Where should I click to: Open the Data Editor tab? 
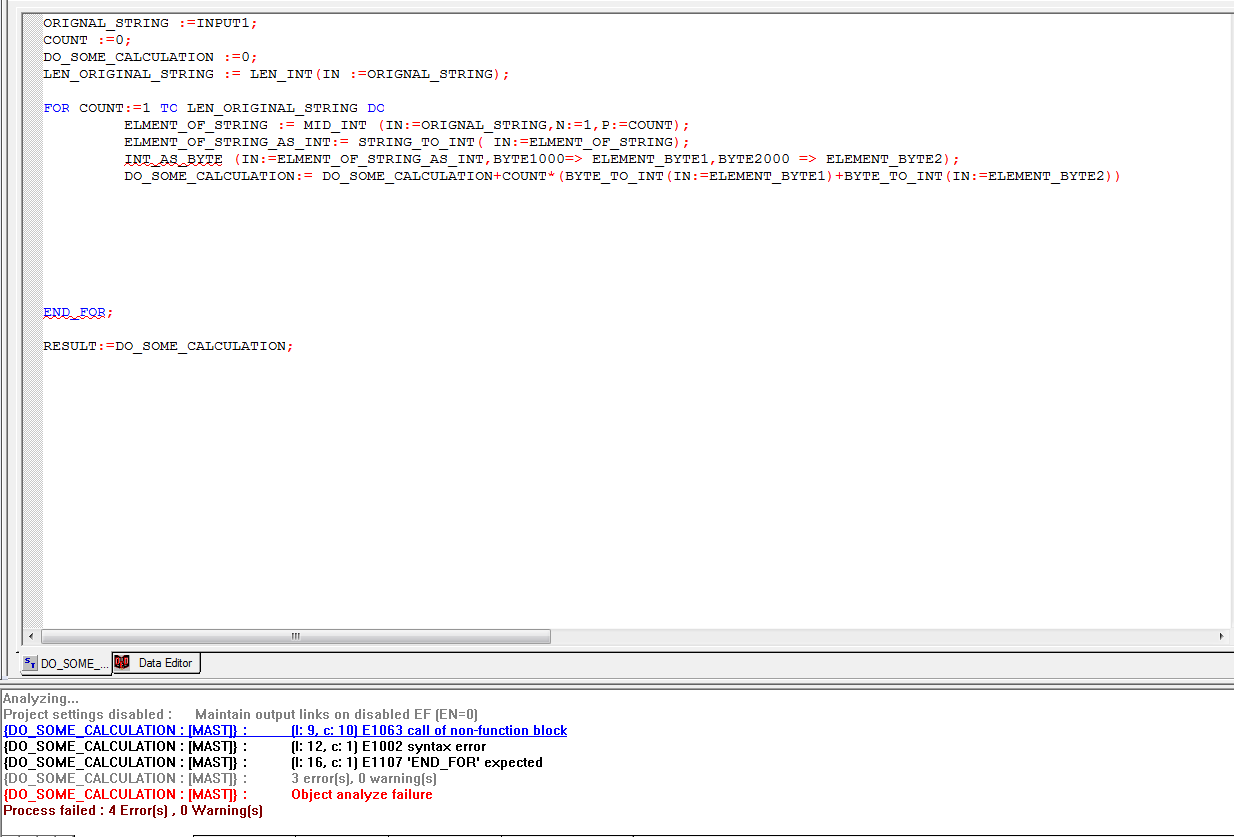tap(165, 662)
